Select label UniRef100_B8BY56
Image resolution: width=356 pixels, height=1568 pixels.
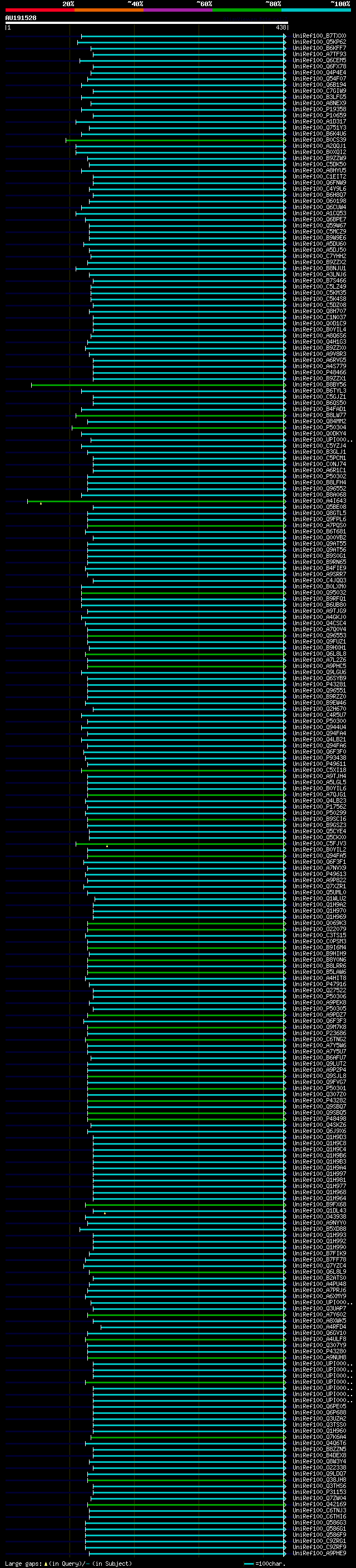319,385
